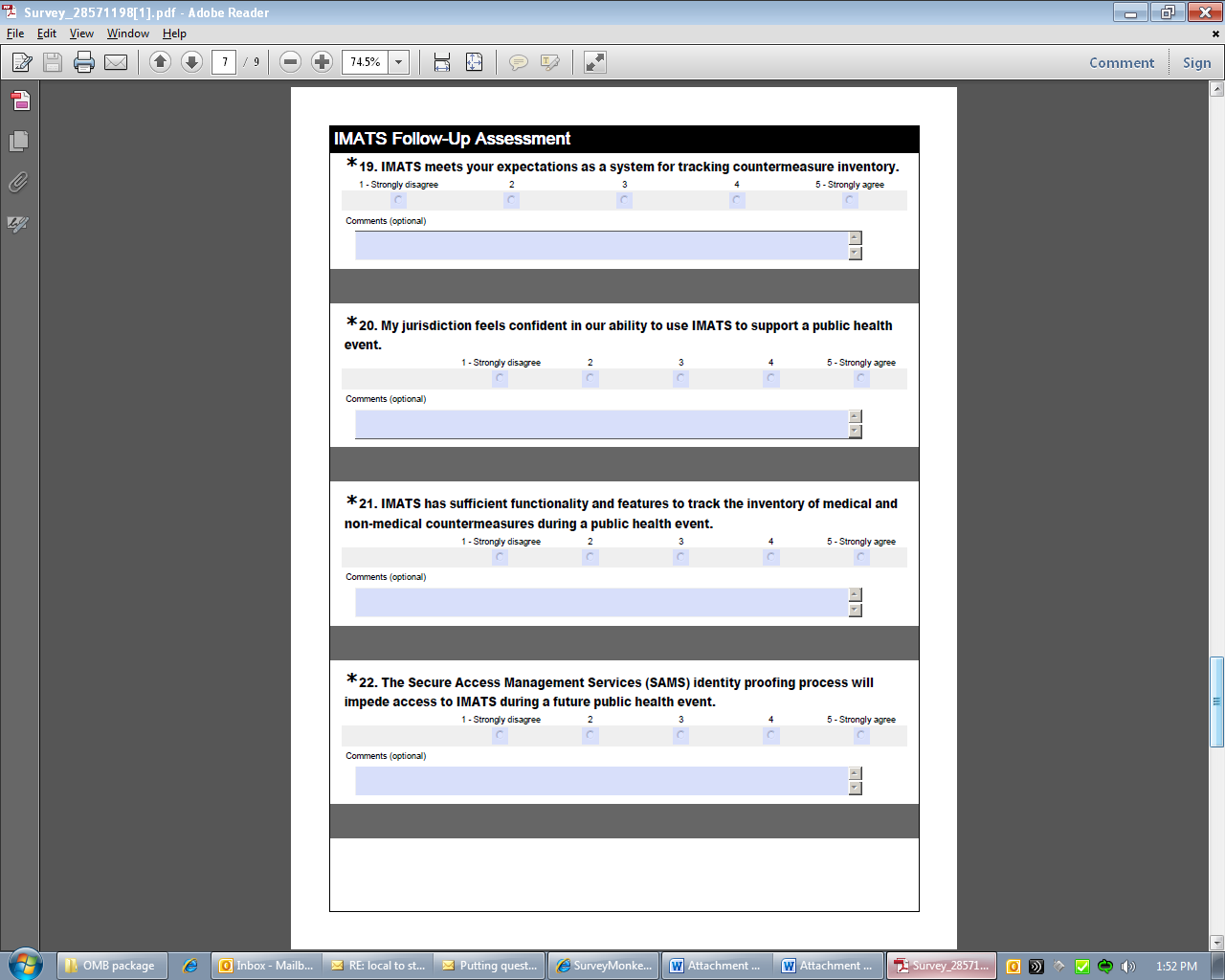Open the Comment pane
The height and width of the screenshot is (980, 1225).
click(x=1122, y=63)
